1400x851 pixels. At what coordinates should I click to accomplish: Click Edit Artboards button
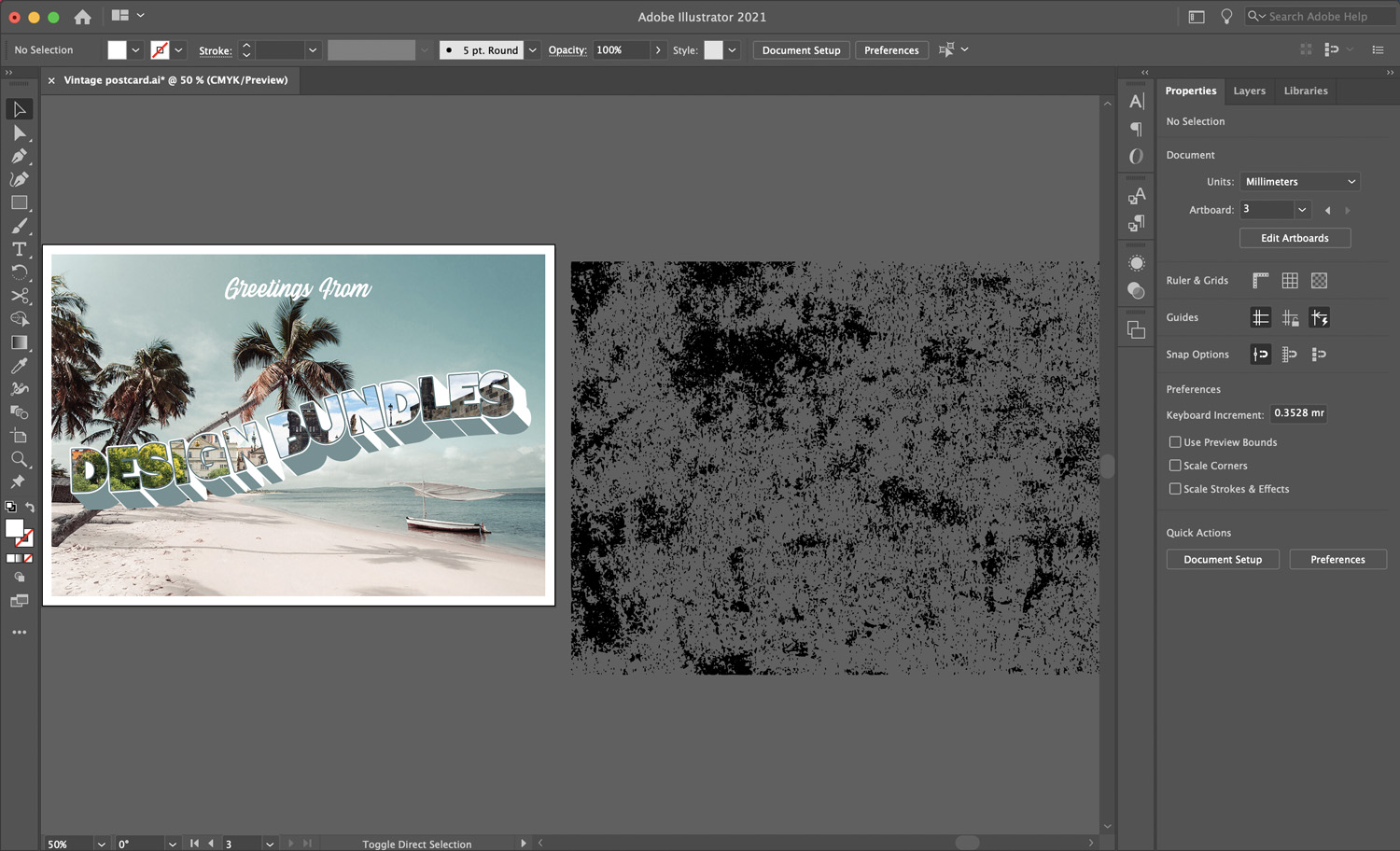tap(1295, 238)
